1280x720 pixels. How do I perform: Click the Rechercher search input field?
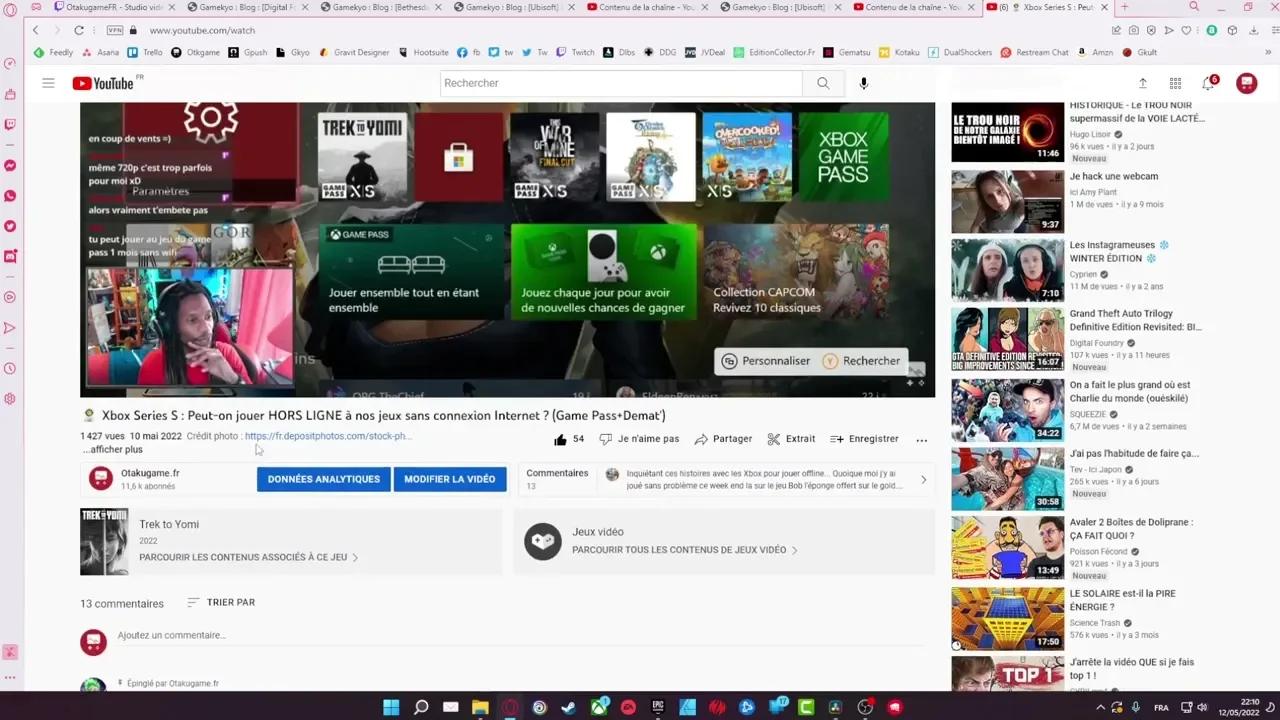620,83
